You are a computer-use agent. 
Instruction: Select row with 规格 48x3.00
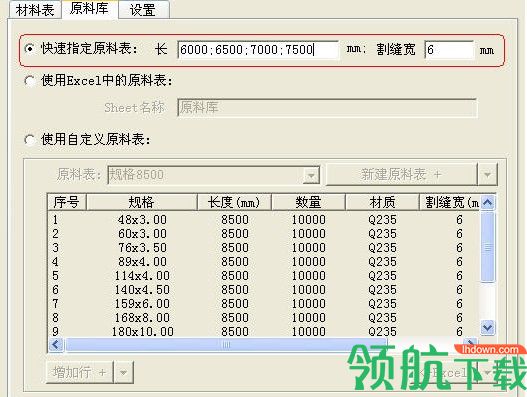[x=264, y=220]
